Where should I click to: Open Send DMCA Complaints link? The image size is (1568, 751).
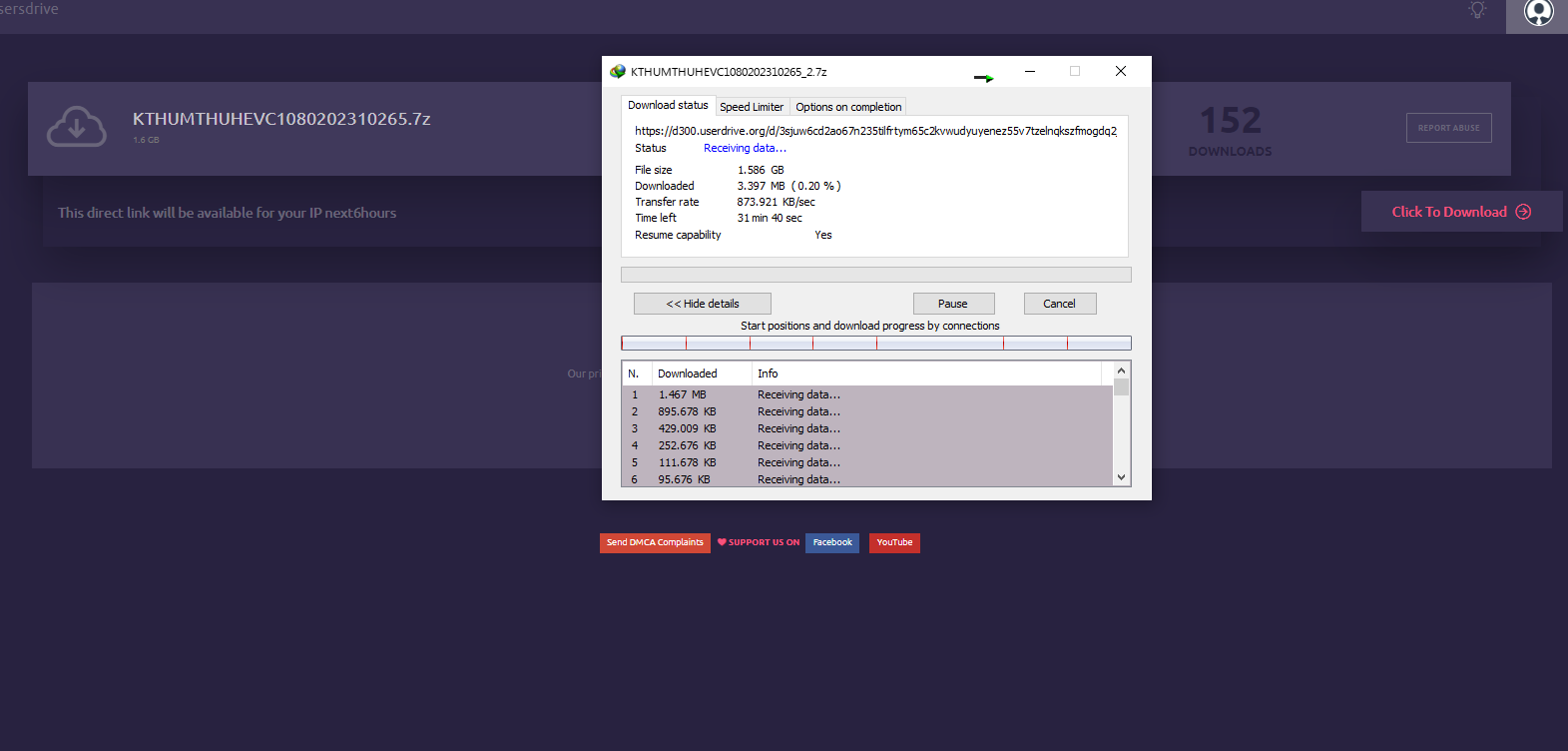click(x=655, y=542)
